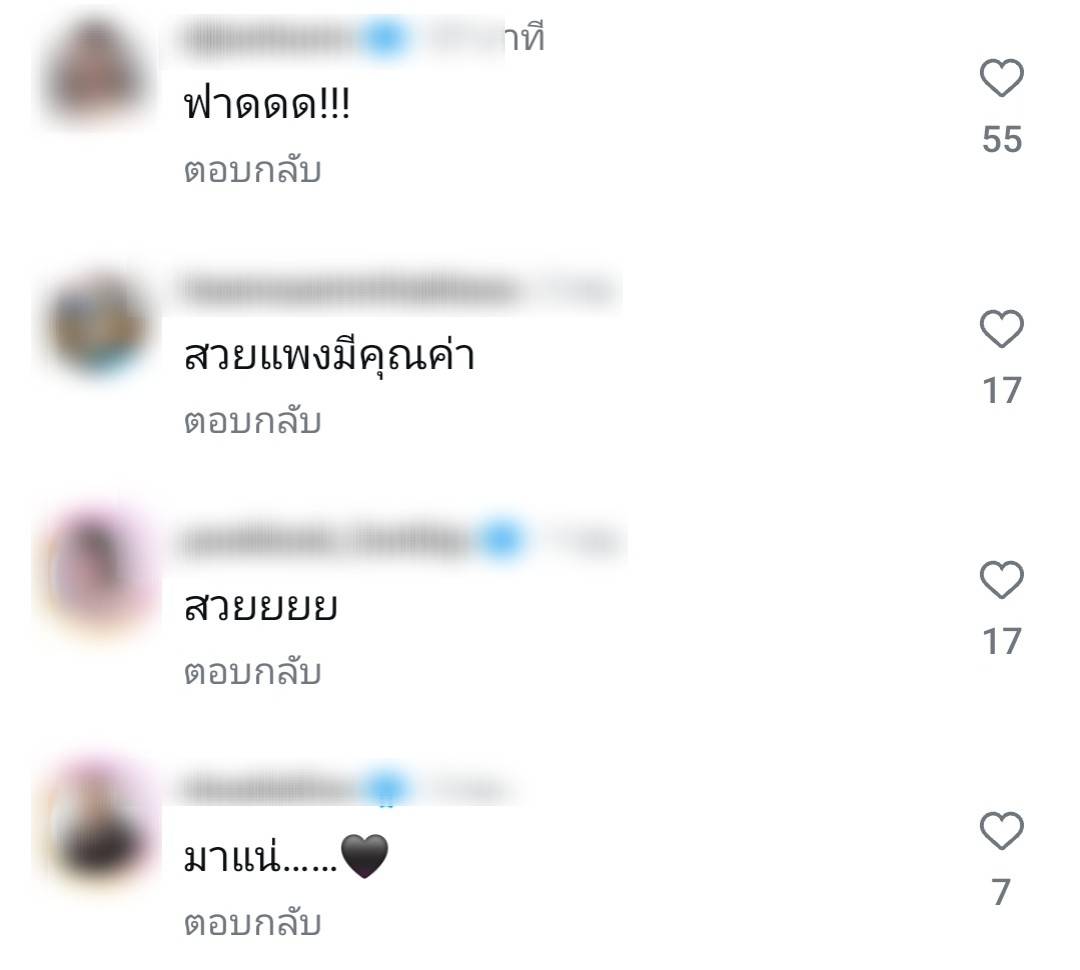View the 7 likes count
Image resolution: width=1080 pixels, height=970 pixels.
tap(1001, 891)
